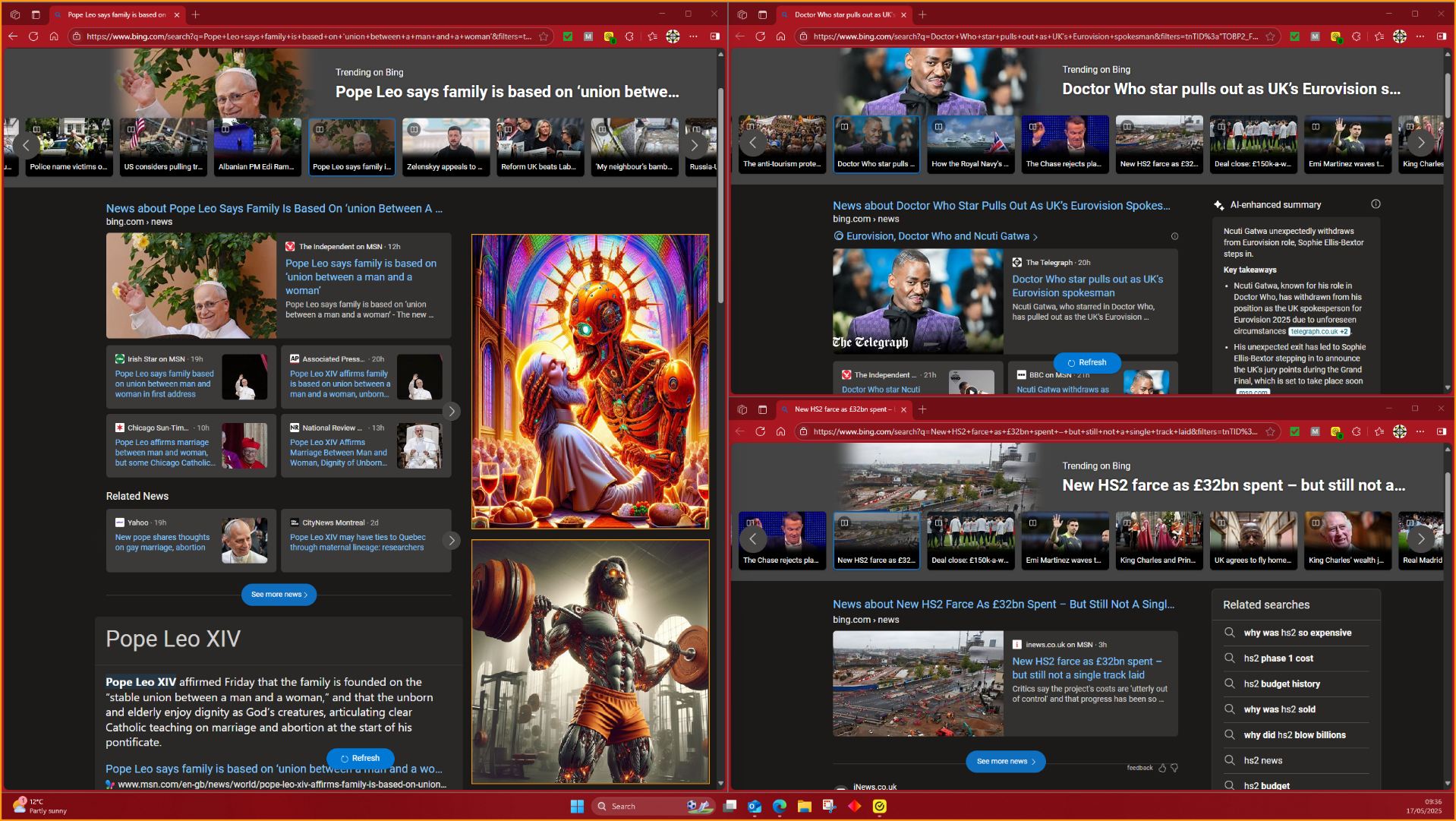Show previous trending stories in HS2 carousel
The width and height of the screenshot is (1456, 821).
coord(752,538)
